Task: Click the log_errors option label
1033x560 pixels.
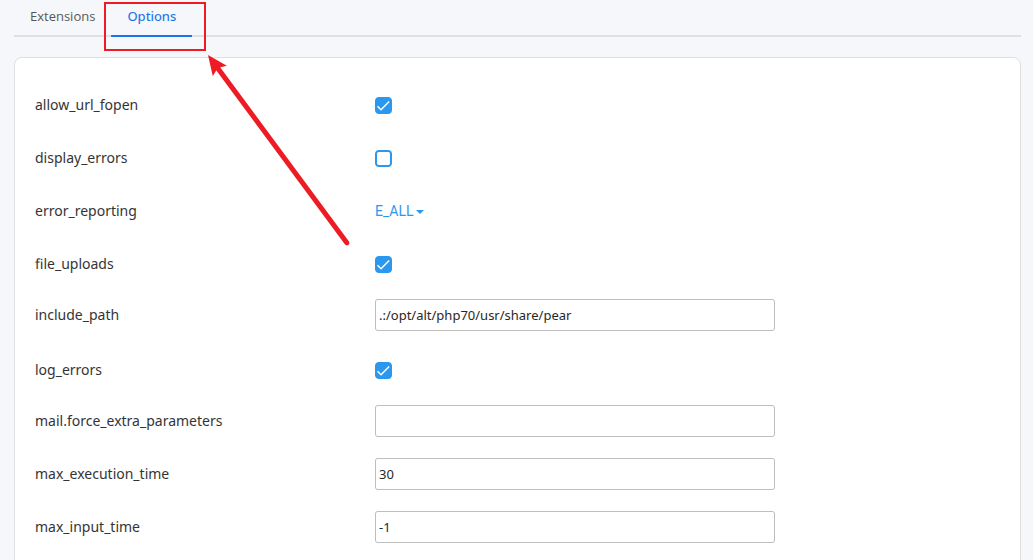Action: pos(68,370)
